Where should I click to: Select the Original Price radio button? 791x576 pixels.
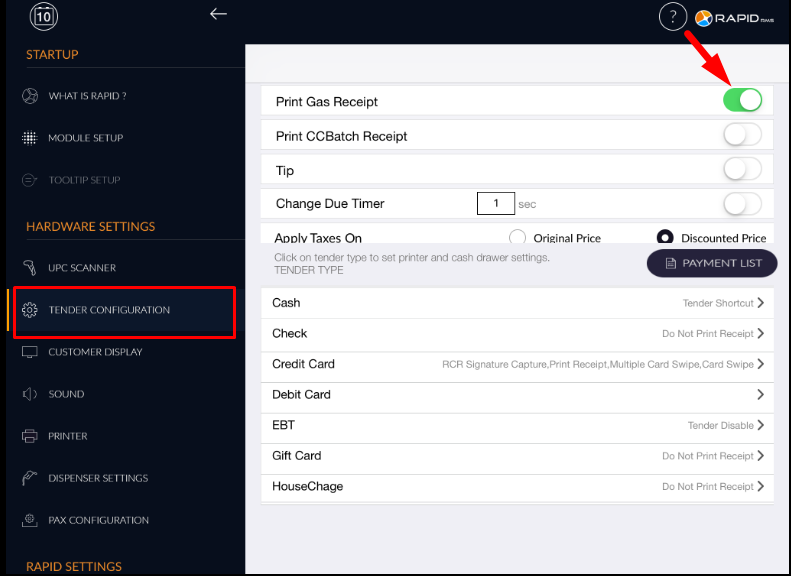pyautogui.click(x=518, y=238)
